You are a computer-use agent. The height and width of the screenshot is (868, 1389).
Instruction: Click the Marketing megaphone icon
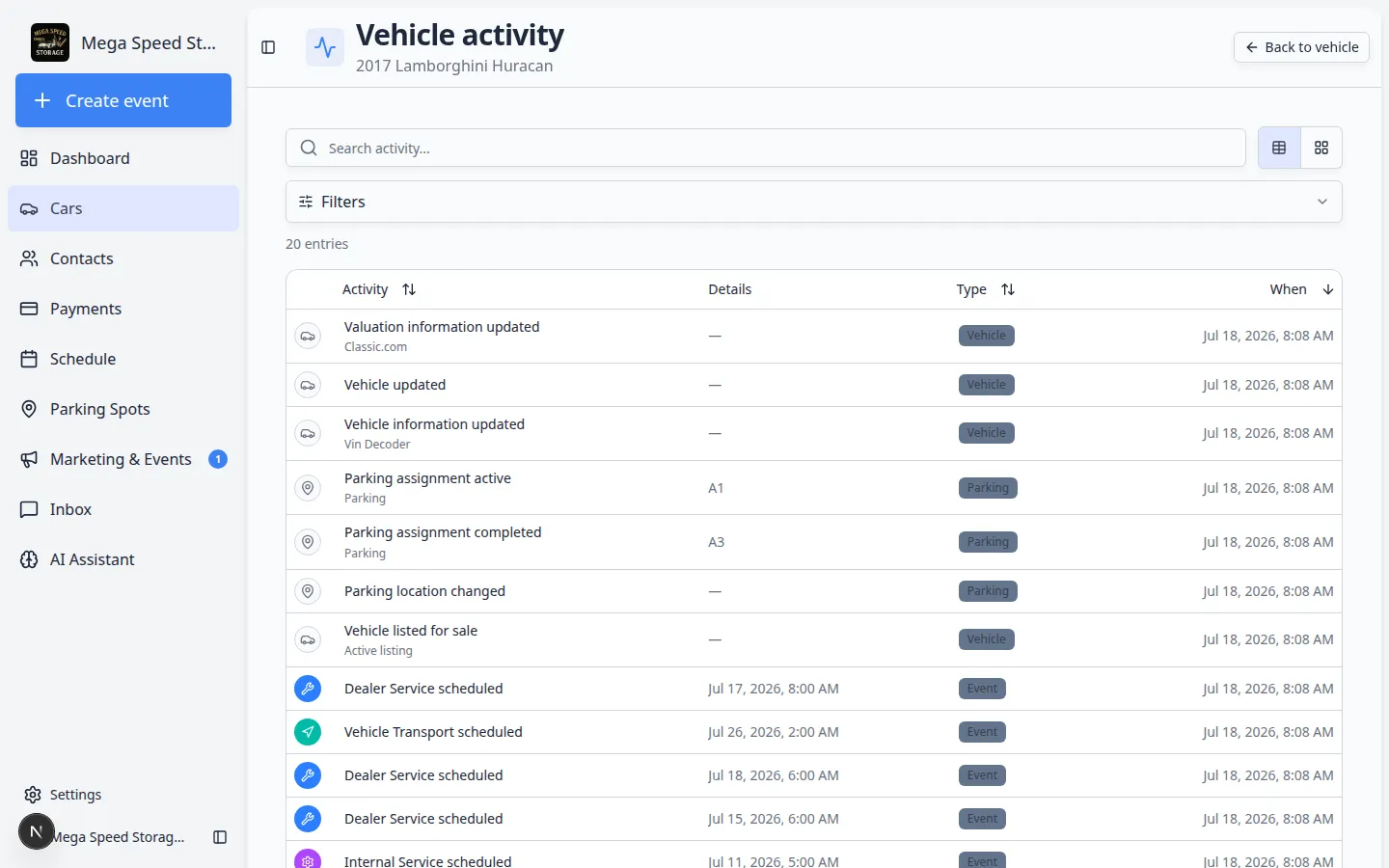[x=29, y=459]
